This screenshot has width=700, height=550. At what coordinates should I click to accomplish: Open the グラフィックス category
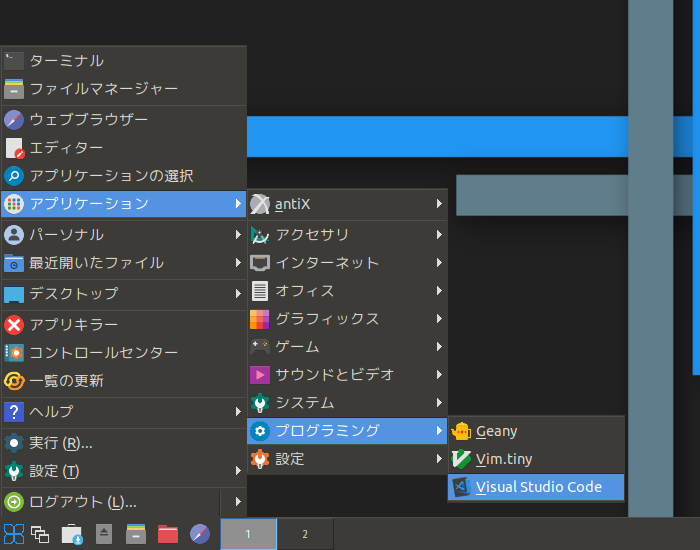[347, 319]
